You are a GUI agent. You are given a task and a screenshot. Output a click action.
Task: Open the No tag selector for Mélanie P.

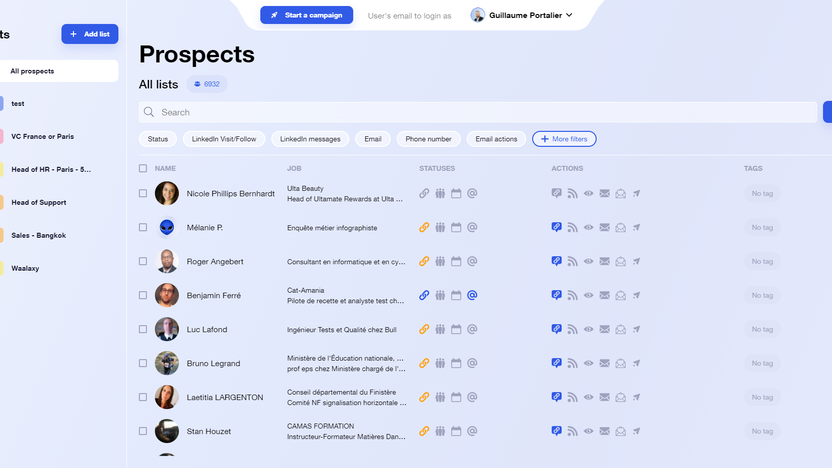click(762, 228)
